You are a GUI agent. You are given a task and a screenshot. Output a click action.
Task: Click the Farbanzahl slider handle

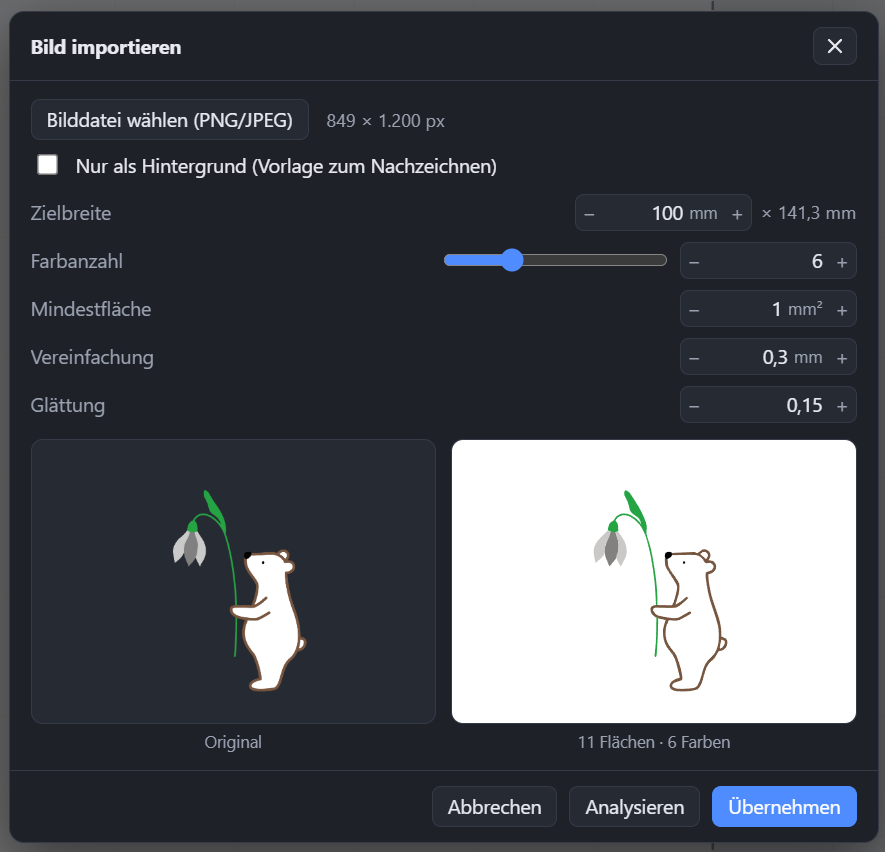[512, 260]
